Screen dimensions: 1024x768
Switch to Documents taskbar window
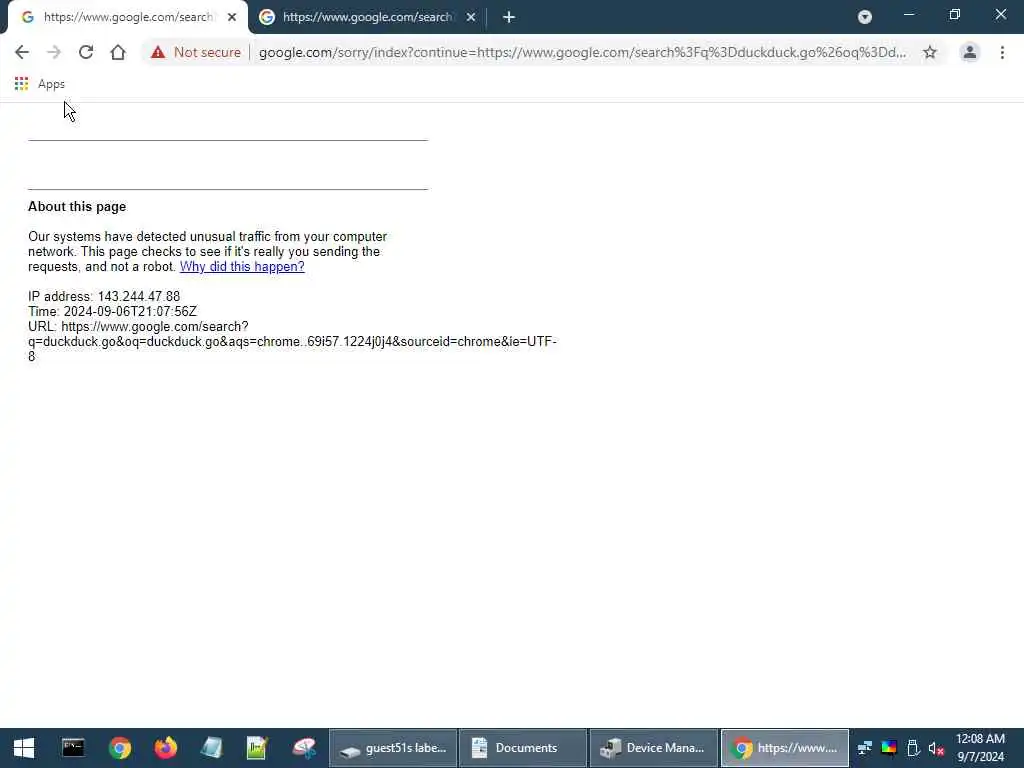pyautogui.click(x=523, y=748)
